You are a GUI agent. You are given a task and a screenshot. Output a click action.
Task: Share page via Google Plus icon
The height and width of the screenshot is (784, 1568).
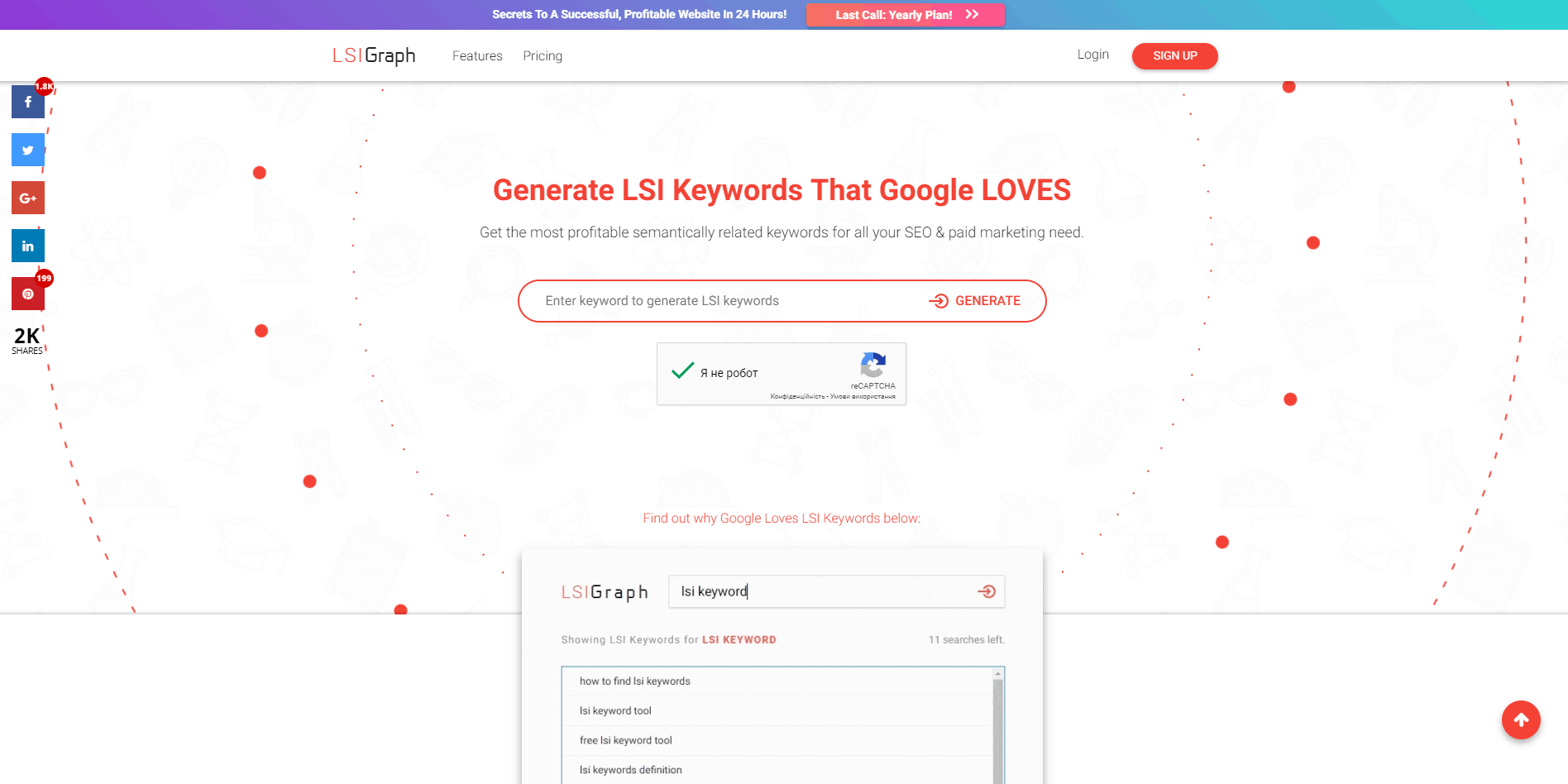click(x=28, y=198)
